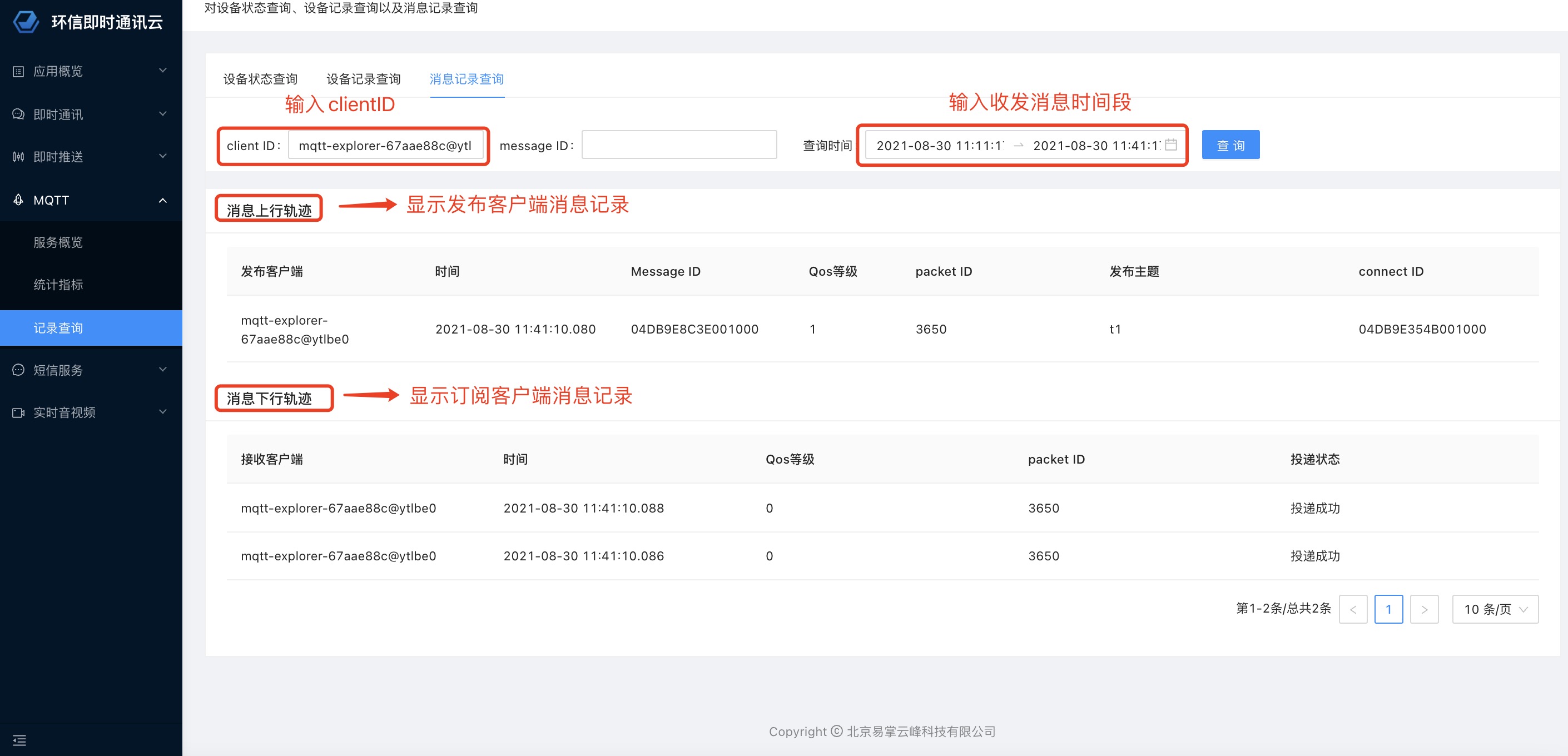Click the message ID input field
The width and height of the screenshot is (1568, 756).
(x=679, y=145)
